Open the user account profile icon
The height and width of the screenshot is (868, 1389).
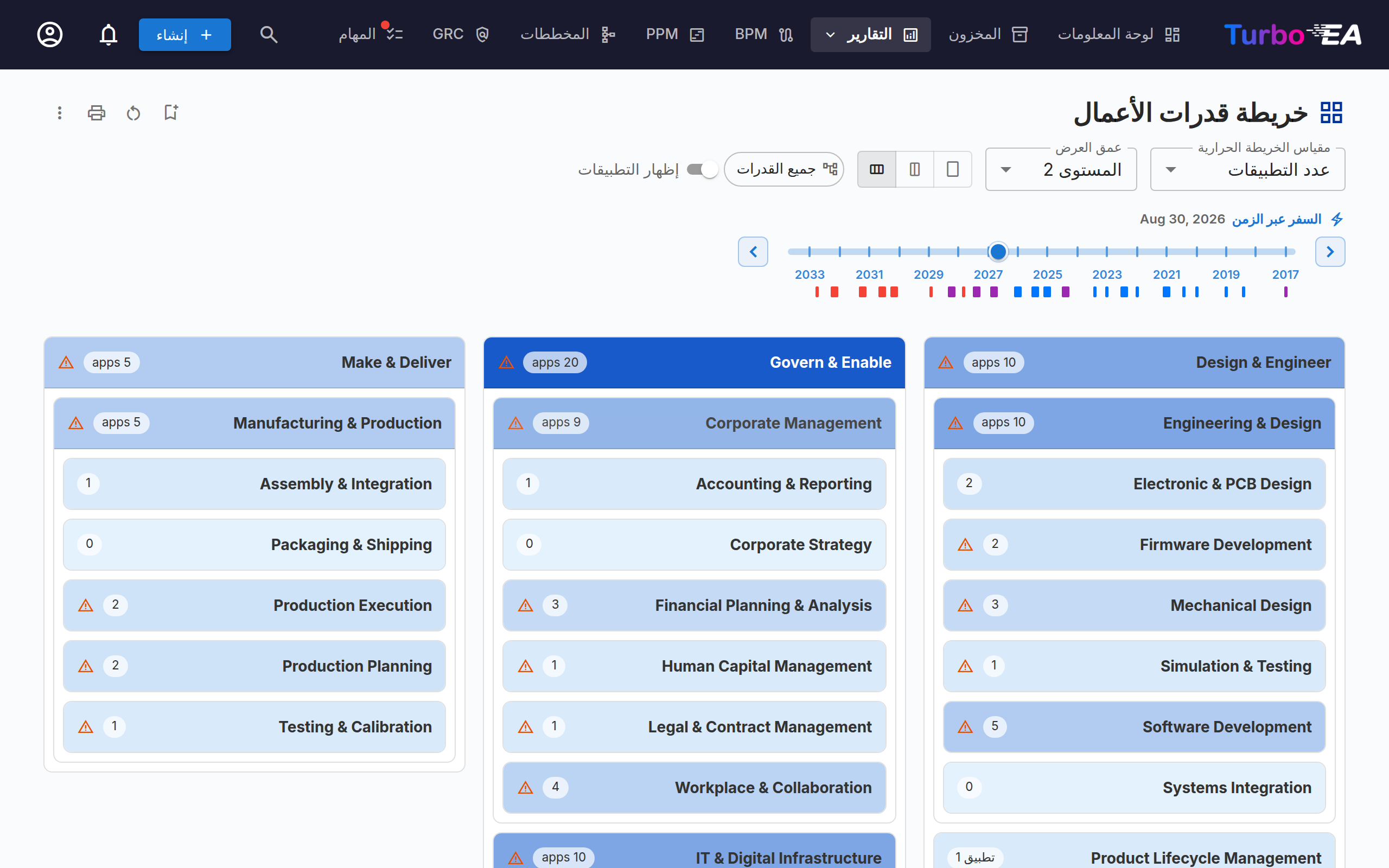[50, 34]
